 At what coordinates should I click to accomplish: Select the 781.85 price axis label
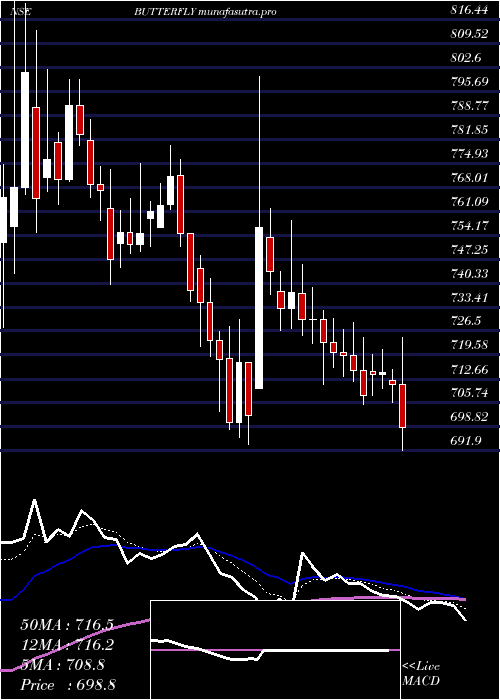tap(469, 130)
